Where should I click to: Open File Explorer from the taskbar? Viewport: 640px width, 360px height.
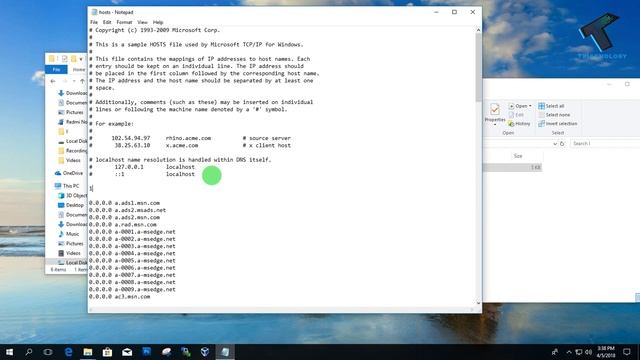pos(88,352)
